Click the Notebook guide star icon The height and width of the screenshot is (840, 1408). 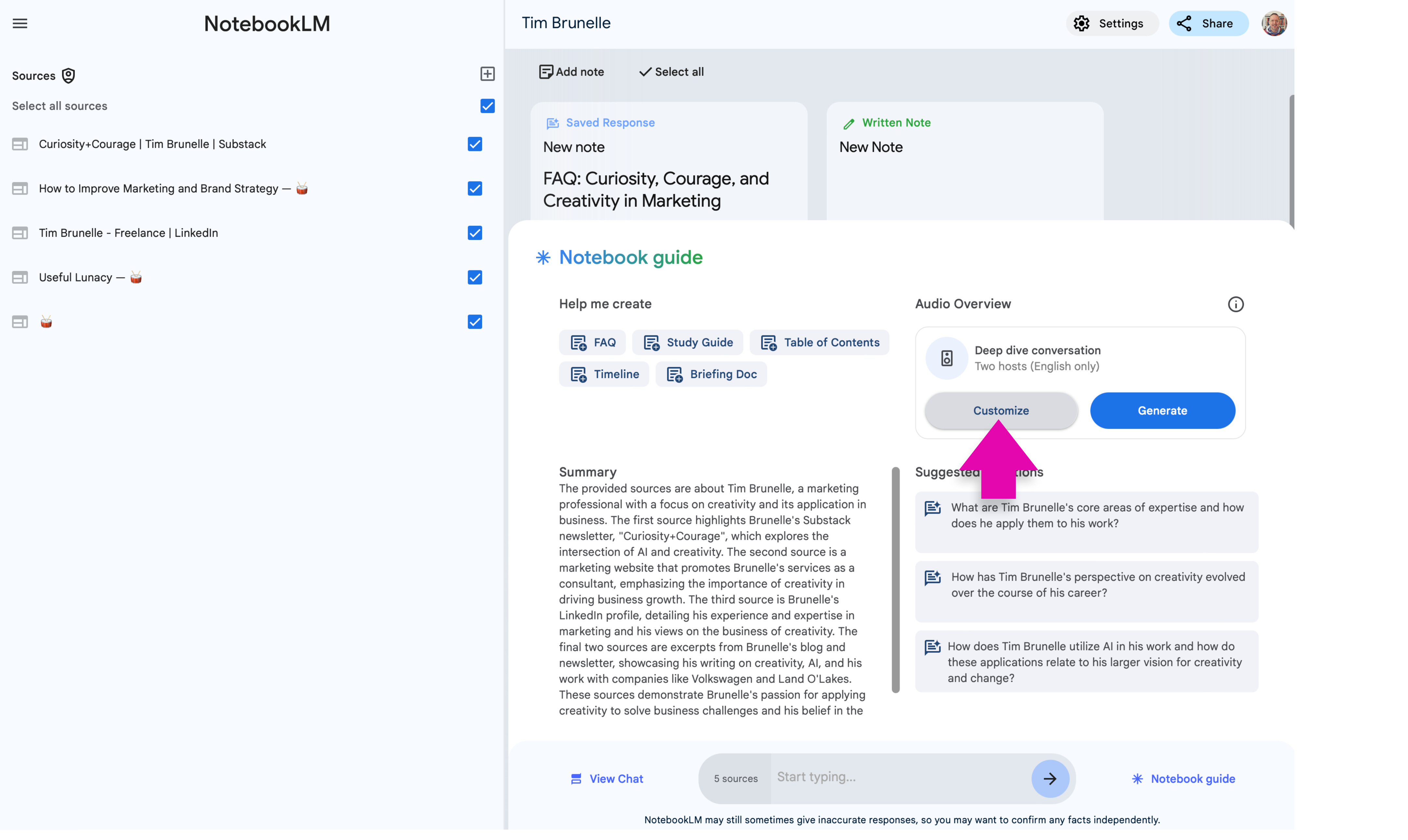click(543, 258)
